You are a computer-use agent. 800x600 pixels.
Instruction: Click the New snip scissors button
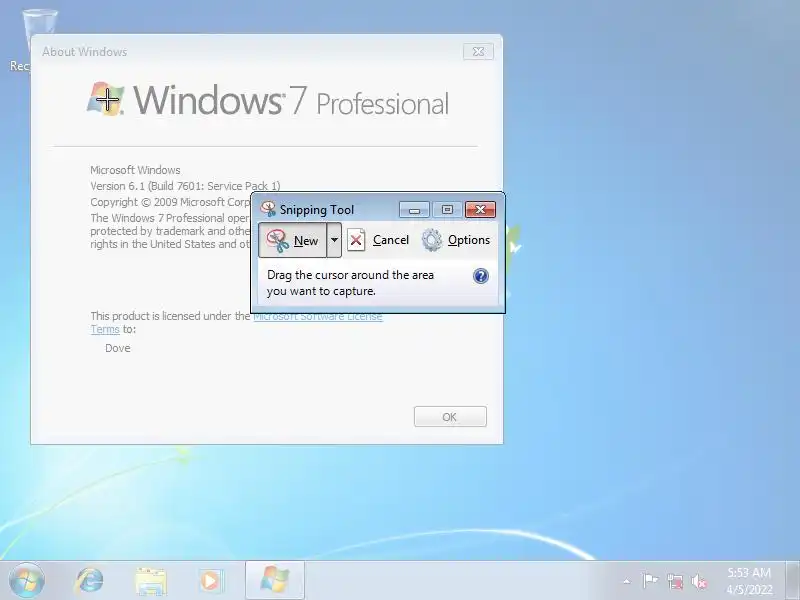click(292, 240)
